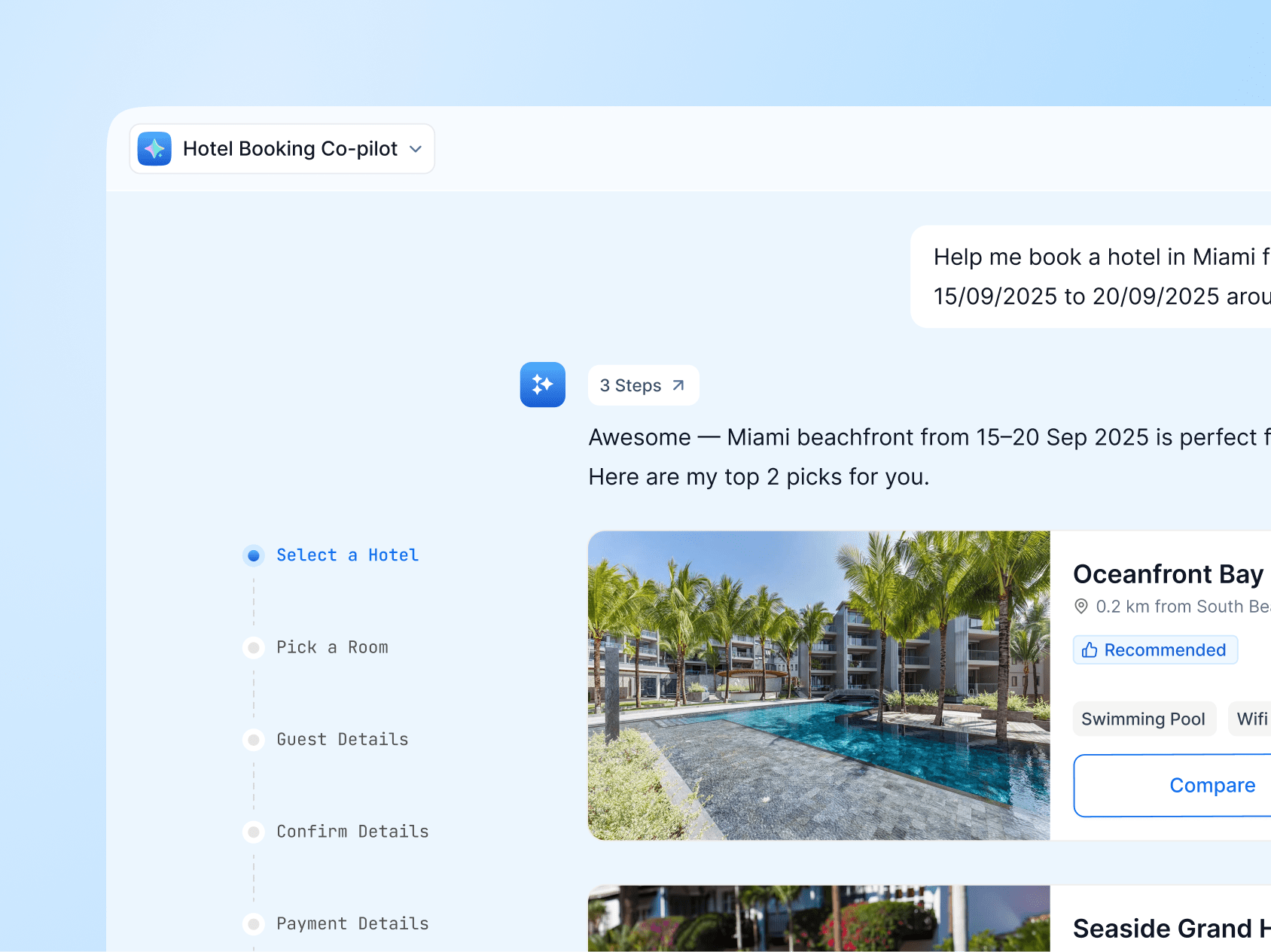1271x952 pixels.
Task: Click the Oceanfront Bay hotel title
Action: (x=1169, y=573)
